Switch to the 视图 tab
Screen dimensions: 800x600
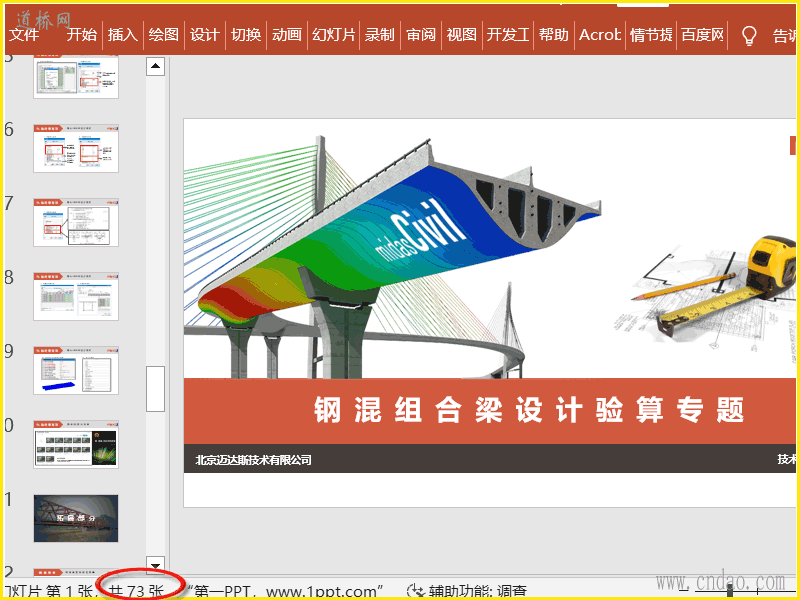[x=462, y=35]
